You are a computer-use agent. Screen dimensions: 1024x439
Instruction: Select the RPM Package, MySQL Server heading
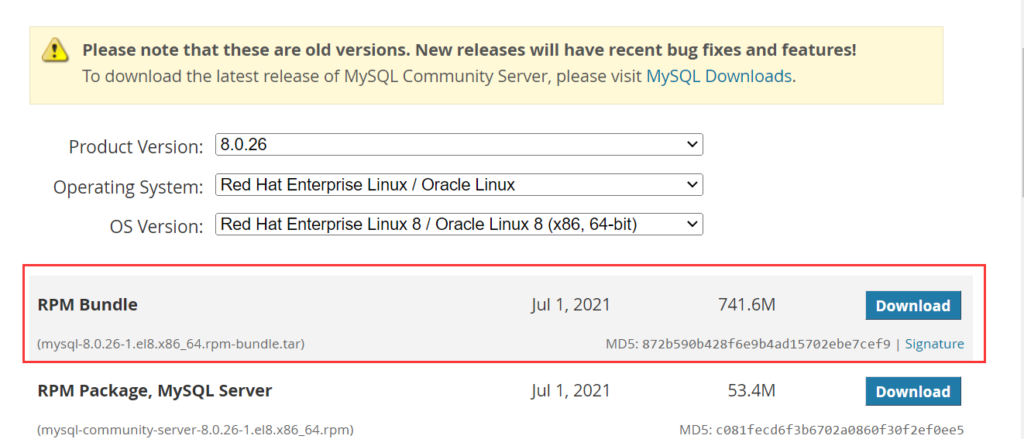pos(155,391)
